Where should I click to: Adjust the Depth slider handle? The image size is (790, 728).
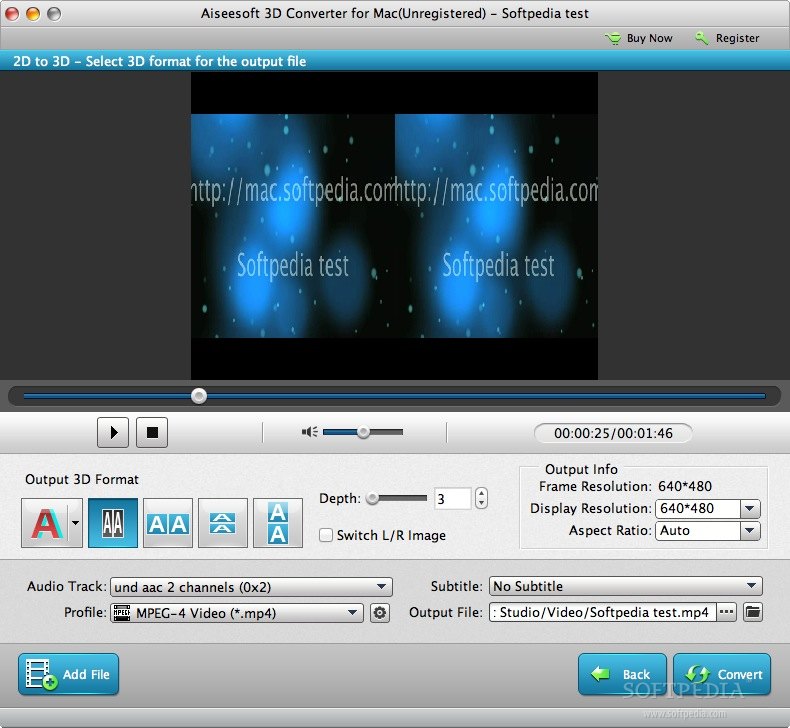click(372, 498)
